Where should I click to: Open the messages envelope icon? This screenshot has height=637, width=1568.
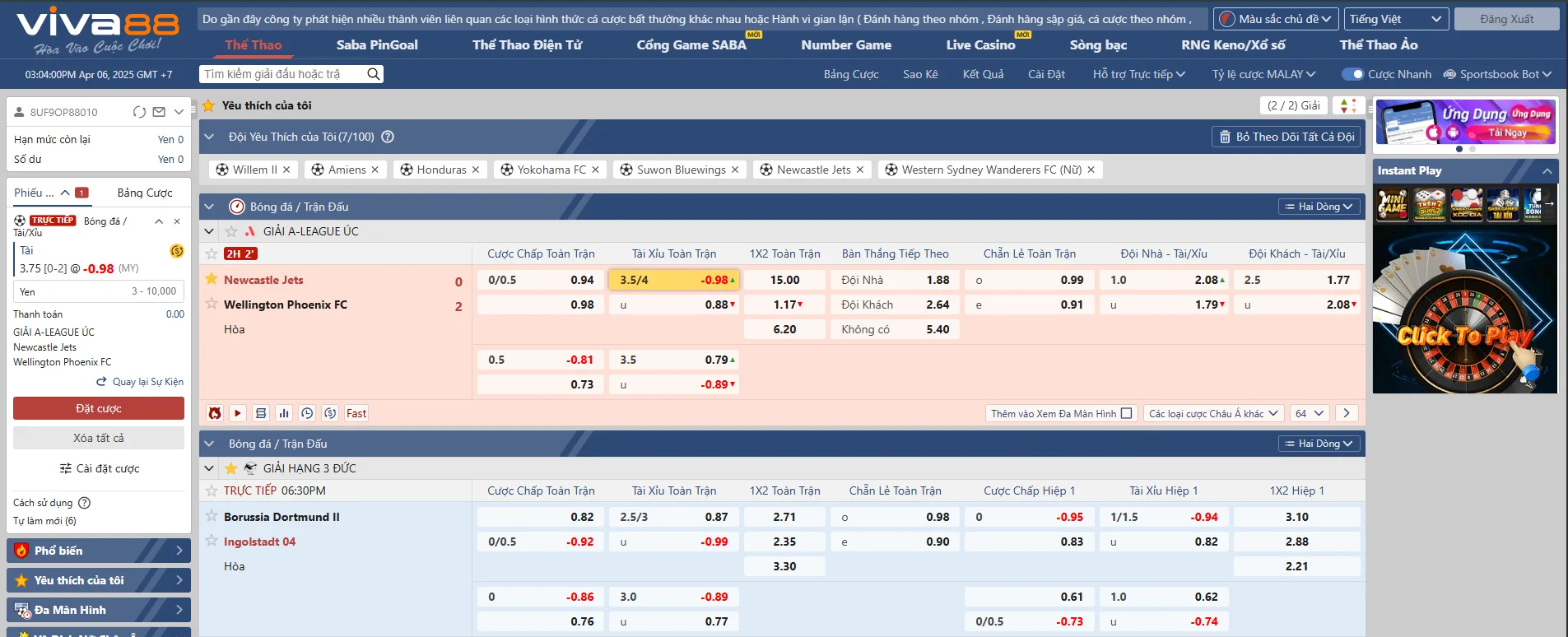(x=159, y=112)
